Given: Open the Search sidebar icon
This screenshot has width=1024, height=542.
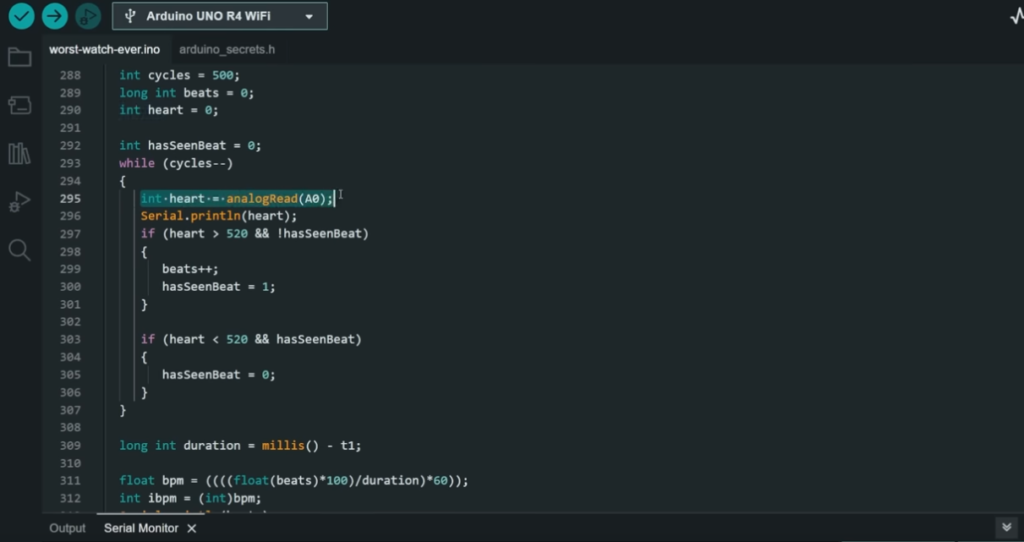Looking at the screenshot, I should pyautogui.click(x=20, y=249).
